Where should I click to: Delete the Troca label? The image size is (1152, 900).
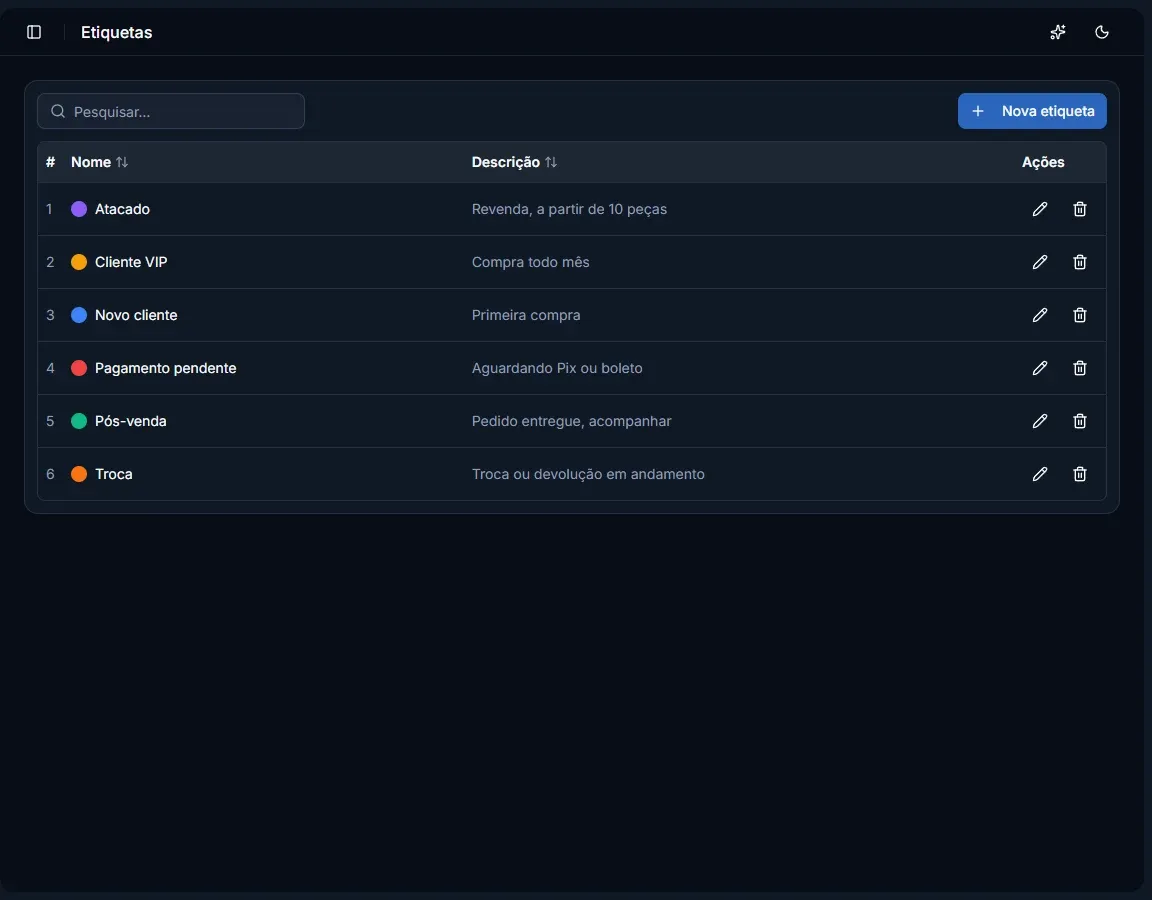click(1079, 474)
